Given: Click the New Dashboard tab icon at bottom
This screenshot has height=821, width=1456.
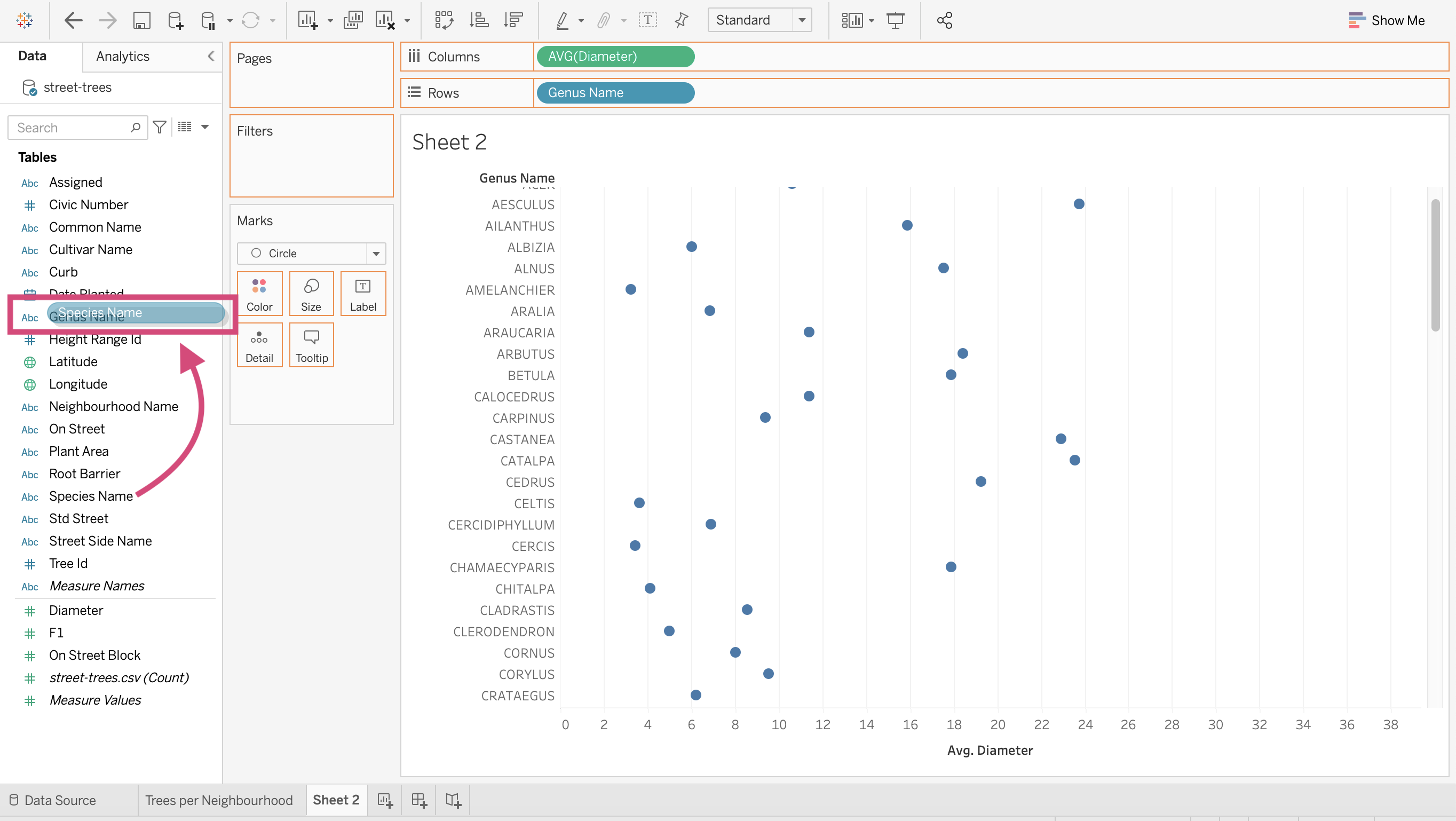Looking at the screenshot, I should (x=420, y=800).
